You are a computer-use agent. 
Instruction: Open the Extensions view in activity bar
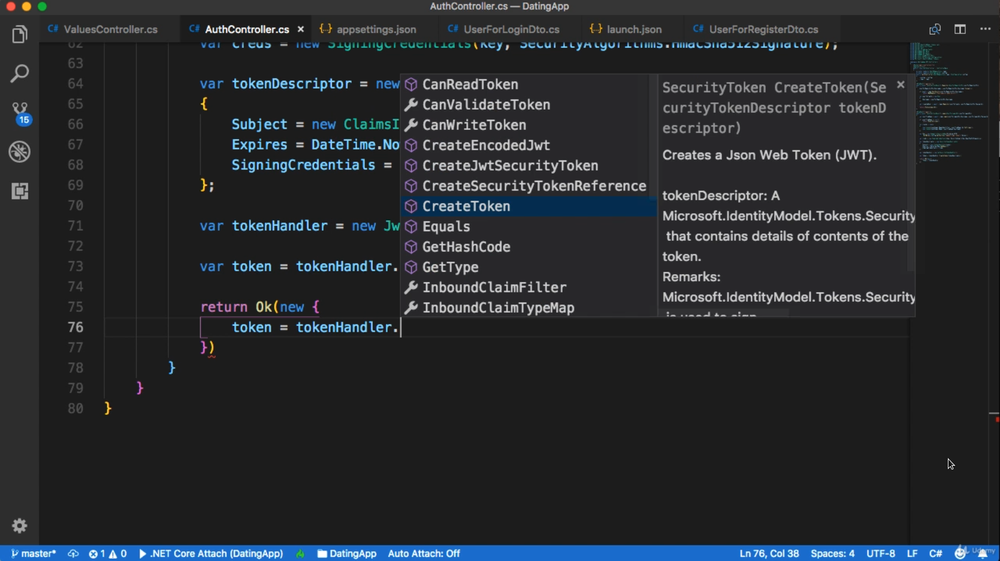click(19, 191)
